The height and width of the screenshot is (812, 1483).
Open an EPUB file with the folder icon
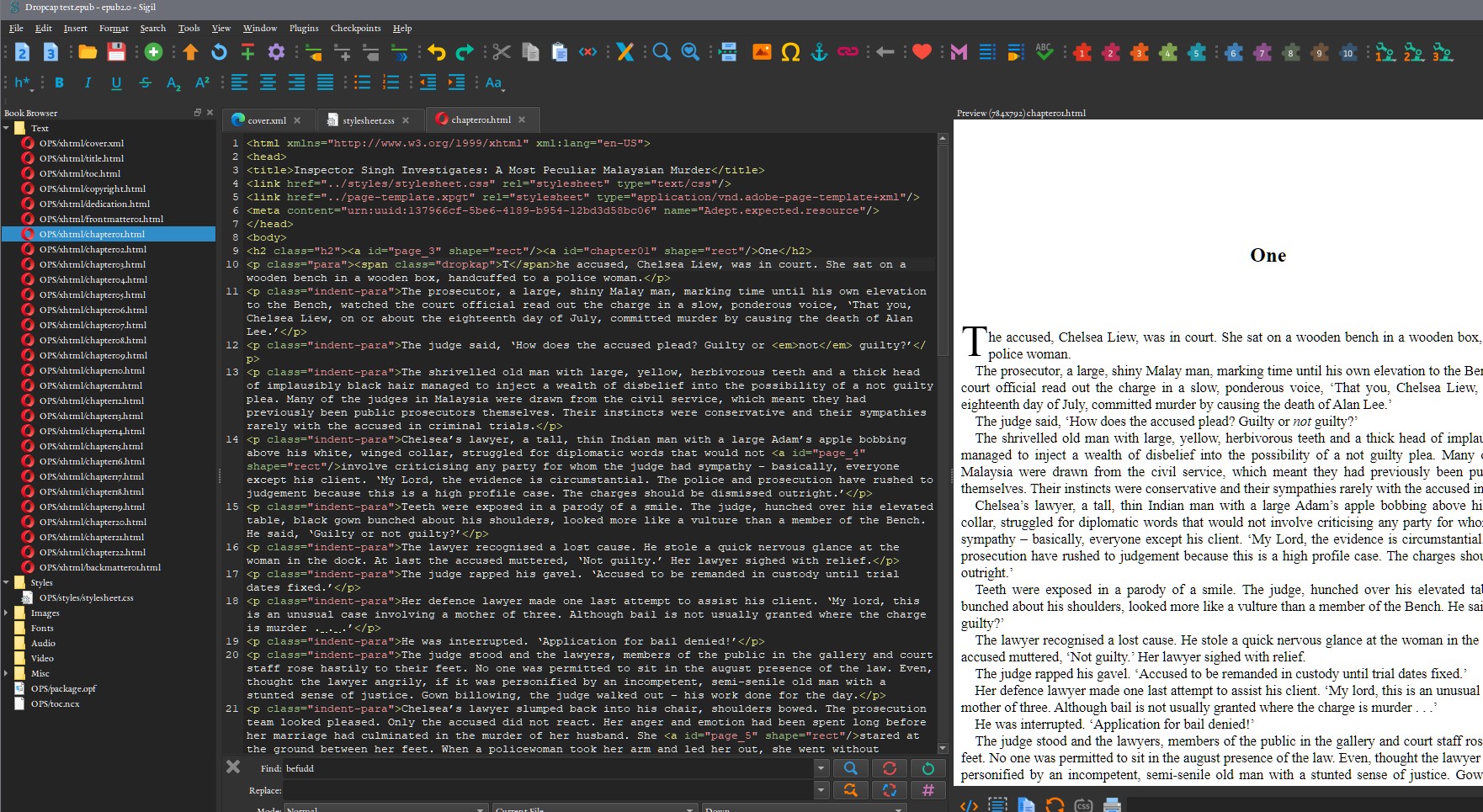pyautogui.click(x=88, y=52)
